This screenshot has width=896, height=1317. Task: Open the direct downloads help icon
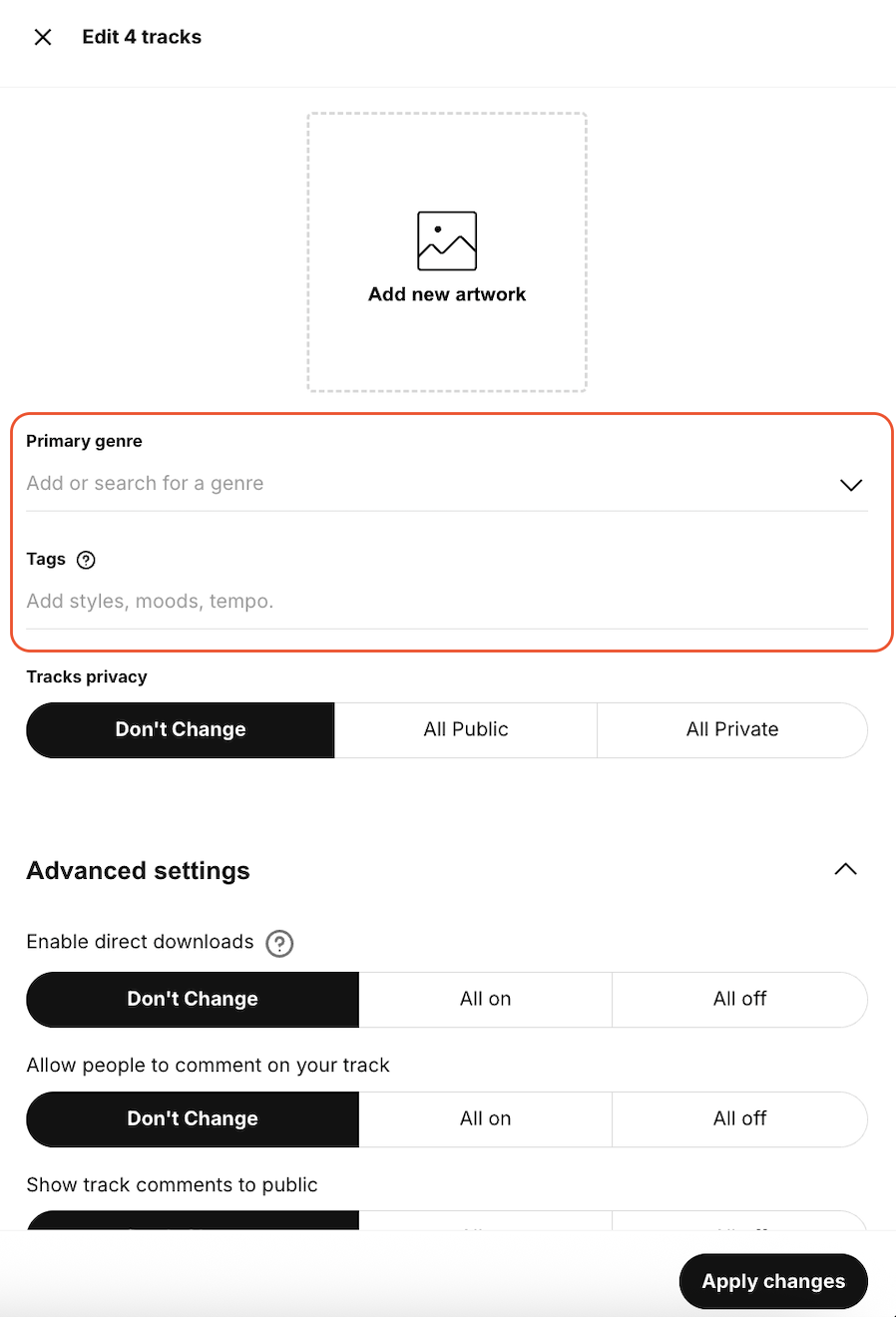coord(280,943)
